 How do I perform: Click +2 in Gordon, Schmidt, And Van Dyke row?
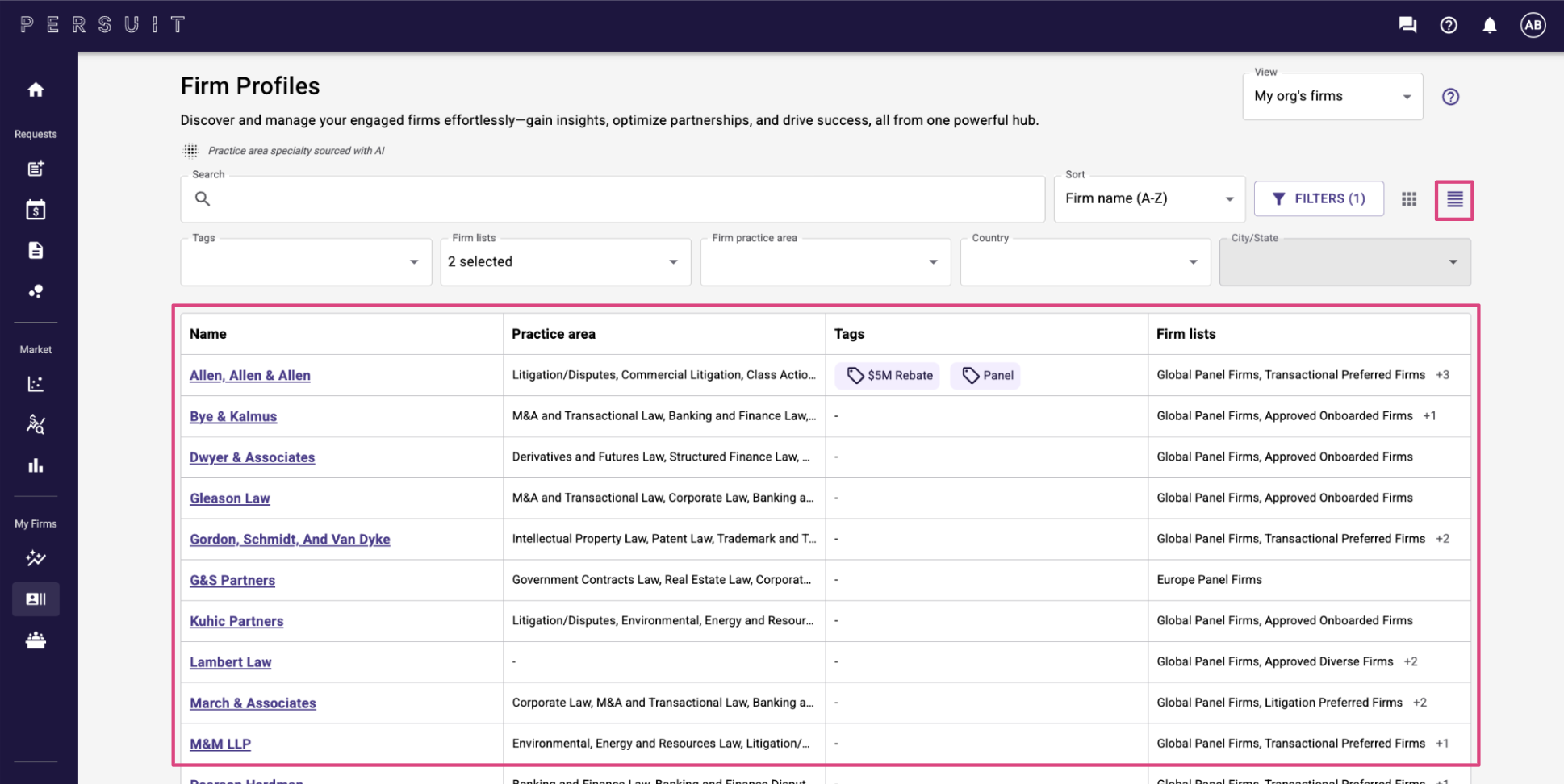(x=1442, y=539)
